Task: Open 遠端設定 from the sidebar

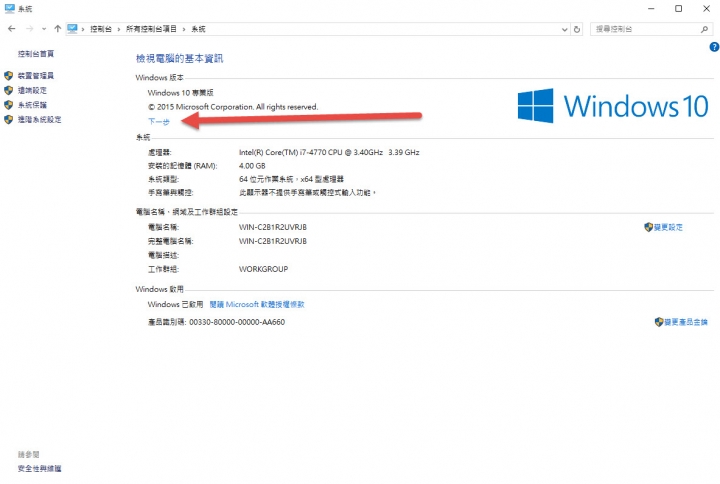Action: coord(32,90)
